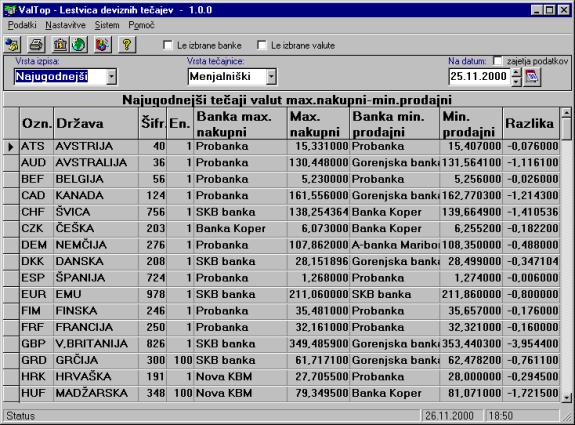575x425 pixels.
Task: Open the Sistem menu
Action: pyautogui.click(x=107, y=25)
